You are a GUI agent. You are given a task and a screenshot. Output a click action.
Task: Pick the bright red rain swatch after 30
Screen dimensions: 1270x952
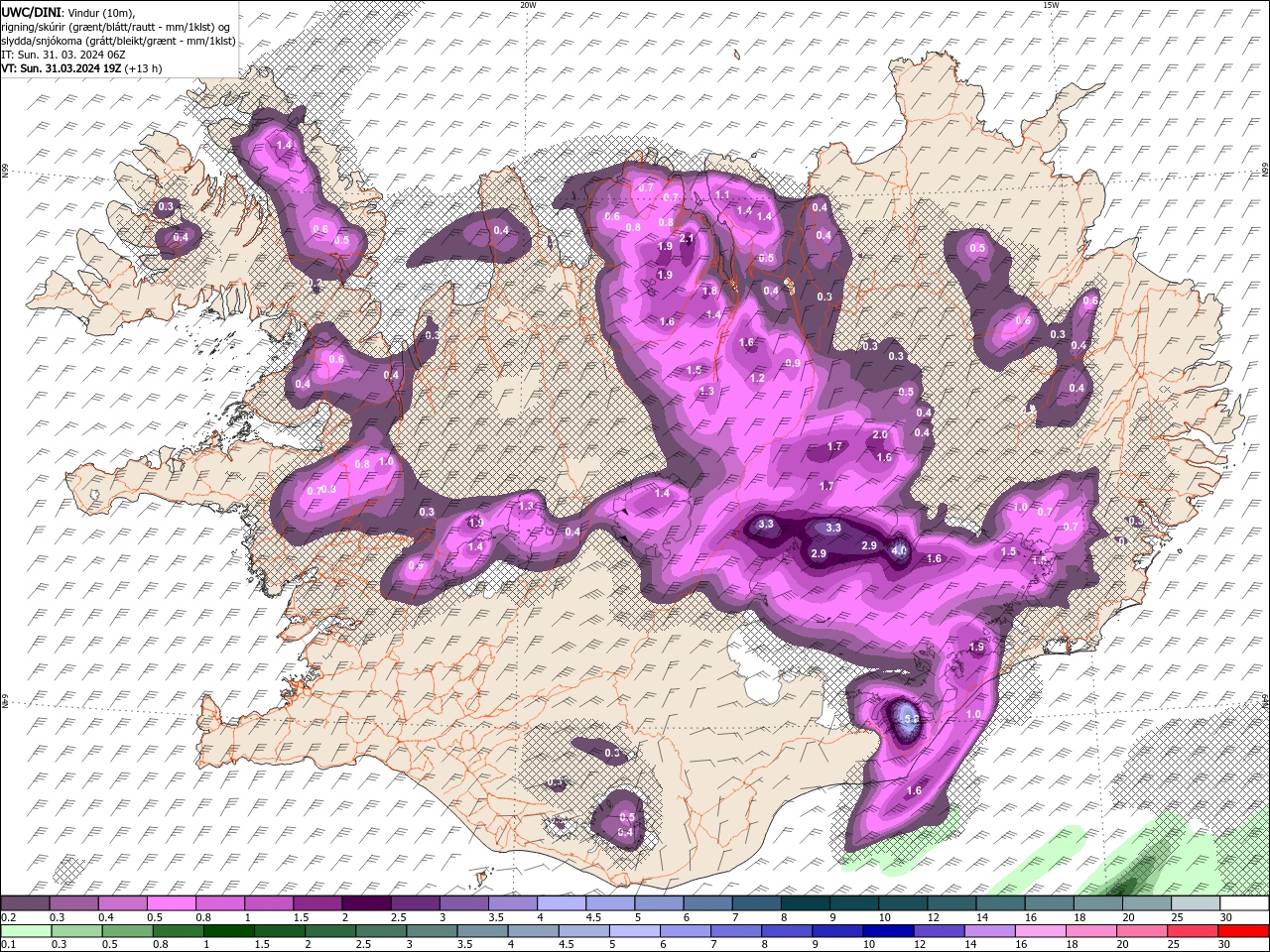click(1244, 931)
